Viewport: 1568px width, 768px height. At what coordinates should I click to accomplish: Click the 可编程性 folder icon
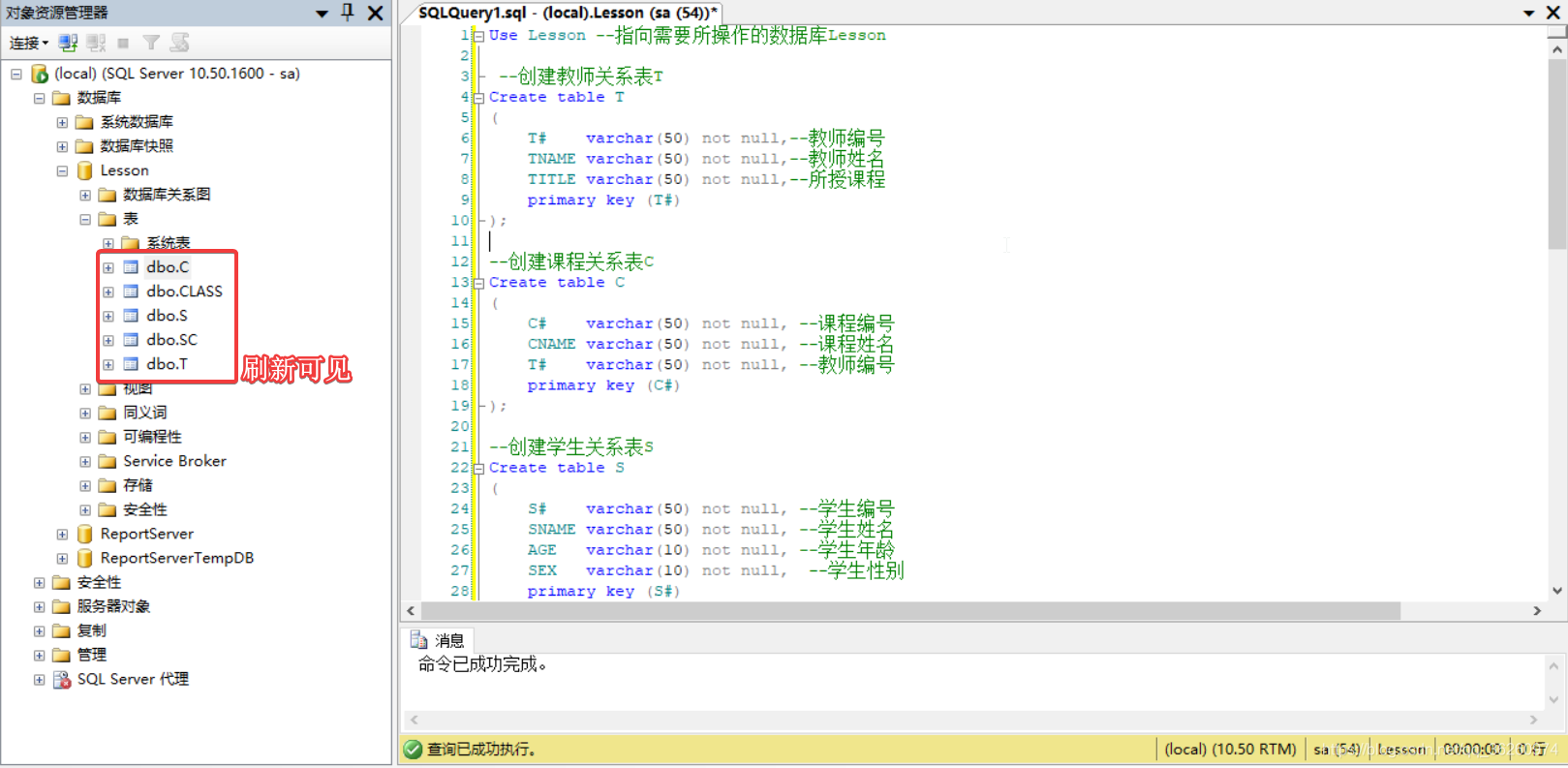(x=108, y=437)
